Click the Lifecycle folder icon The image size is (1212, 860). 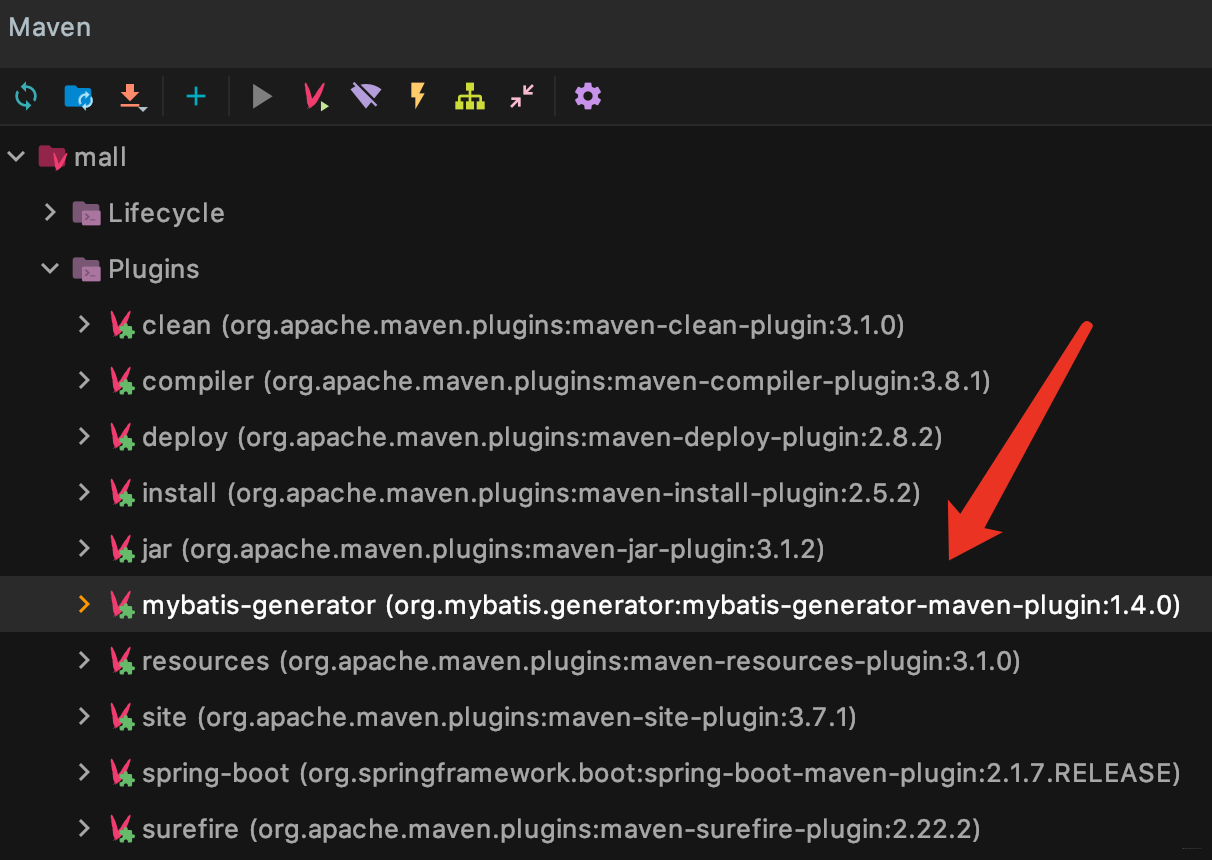[87, 213]
